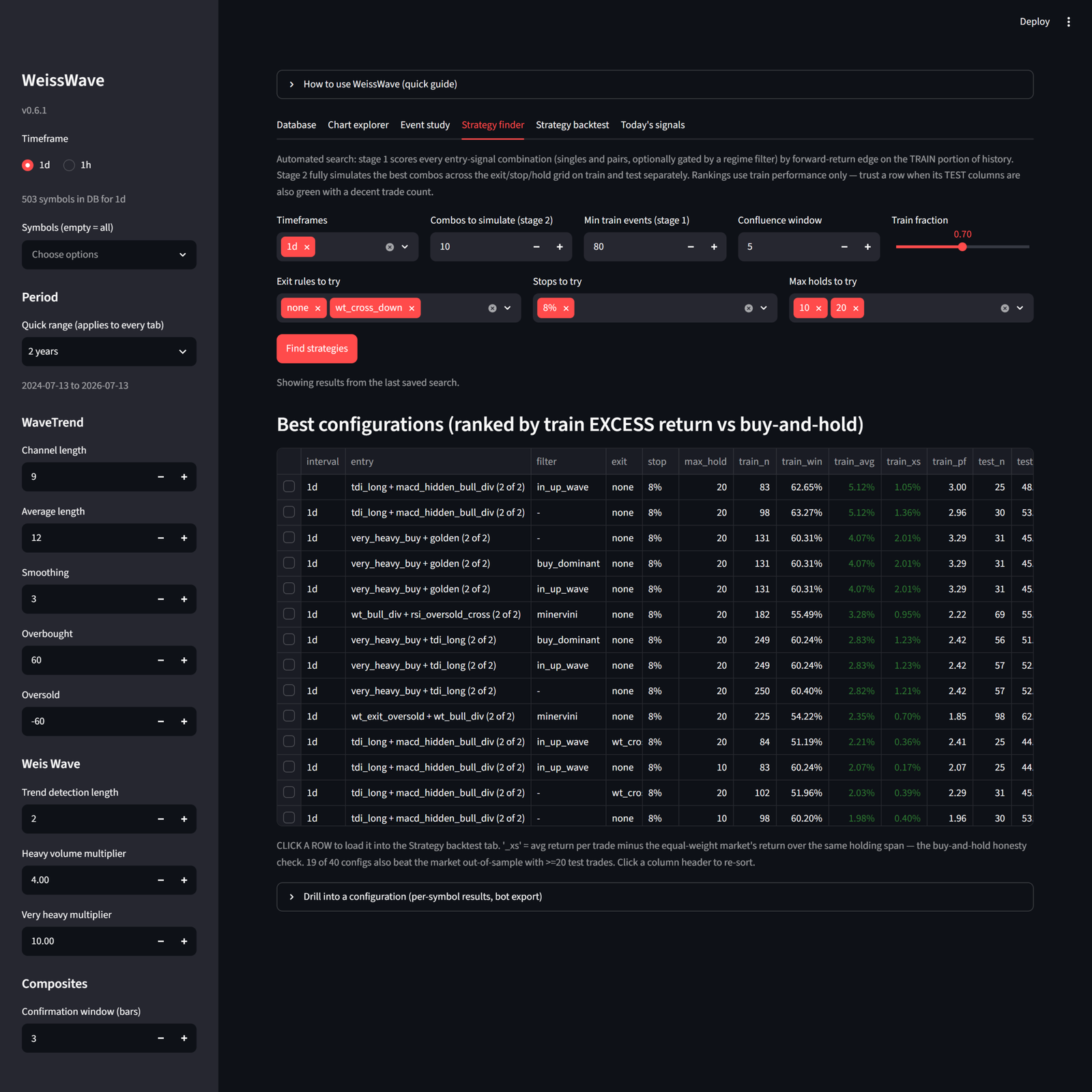The image size is (1092, 1092).
Task: Open Stops to try dropdown arrow
Action: [764, 308]
